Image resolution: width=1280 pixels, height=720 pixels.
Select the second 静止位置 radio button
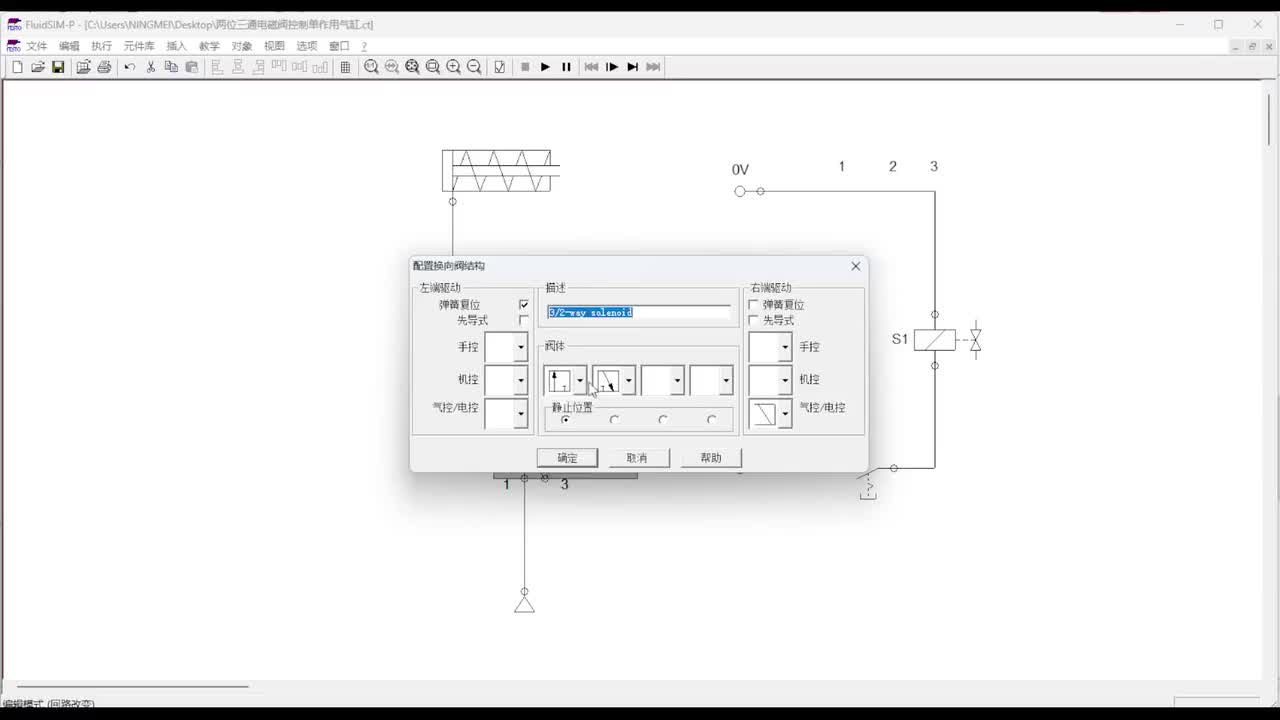tap(614, 420)
